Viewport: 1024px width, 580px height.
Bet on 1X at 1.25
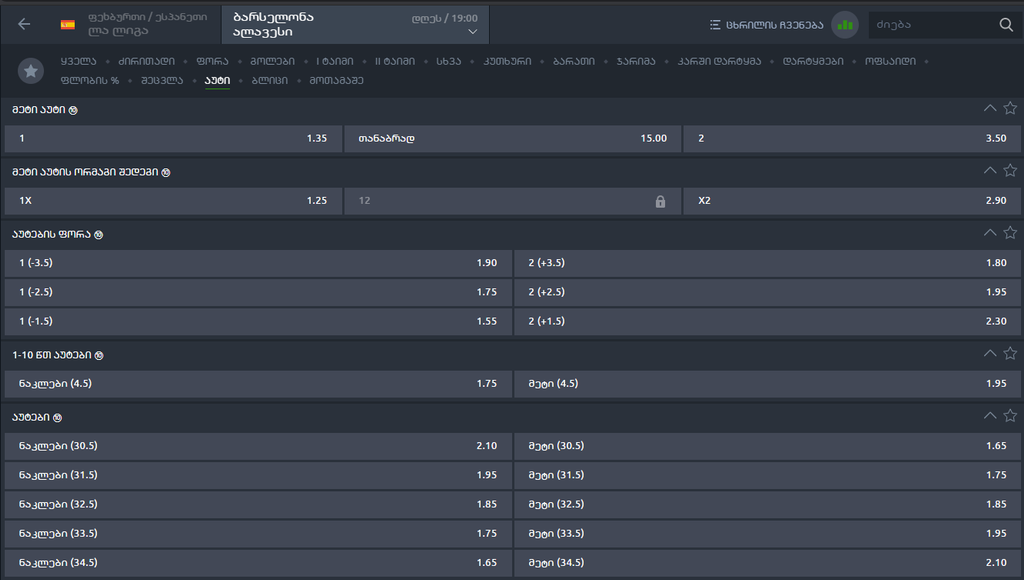point(173,201)
